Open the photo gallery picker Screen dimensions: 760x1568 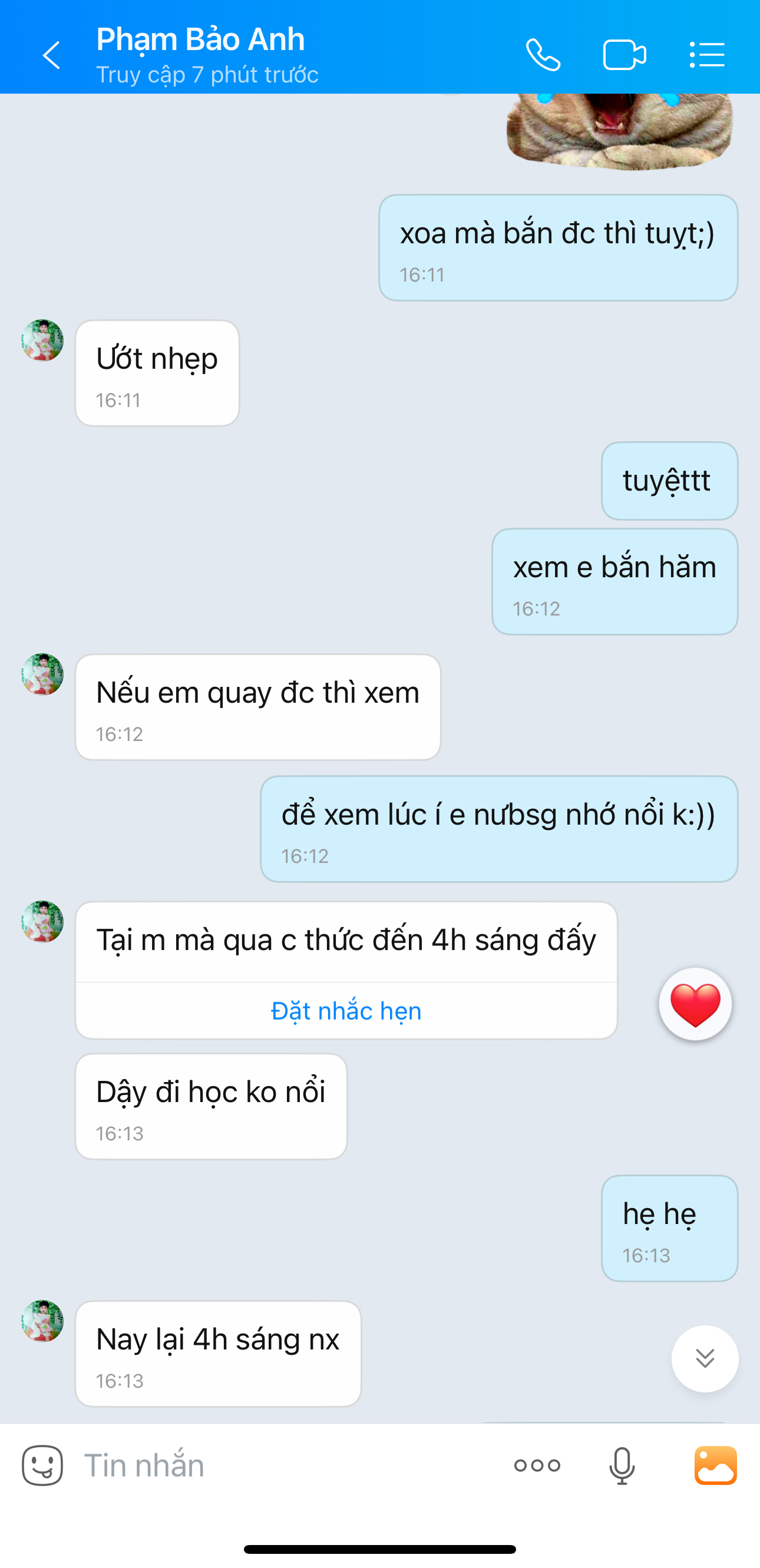[716, 1465]
